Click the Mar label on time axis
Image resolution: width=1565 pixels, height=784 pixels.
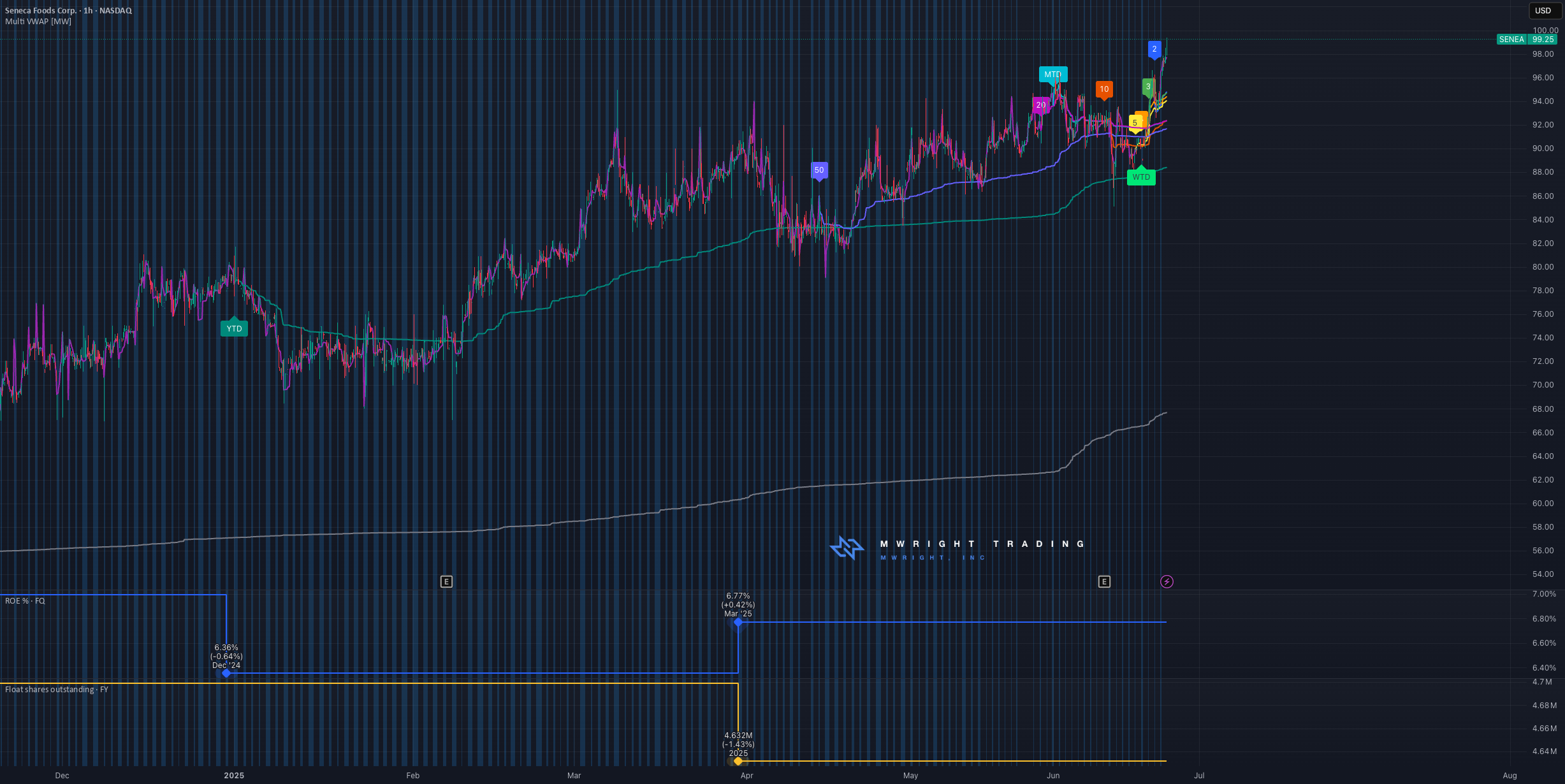[574, 776]
